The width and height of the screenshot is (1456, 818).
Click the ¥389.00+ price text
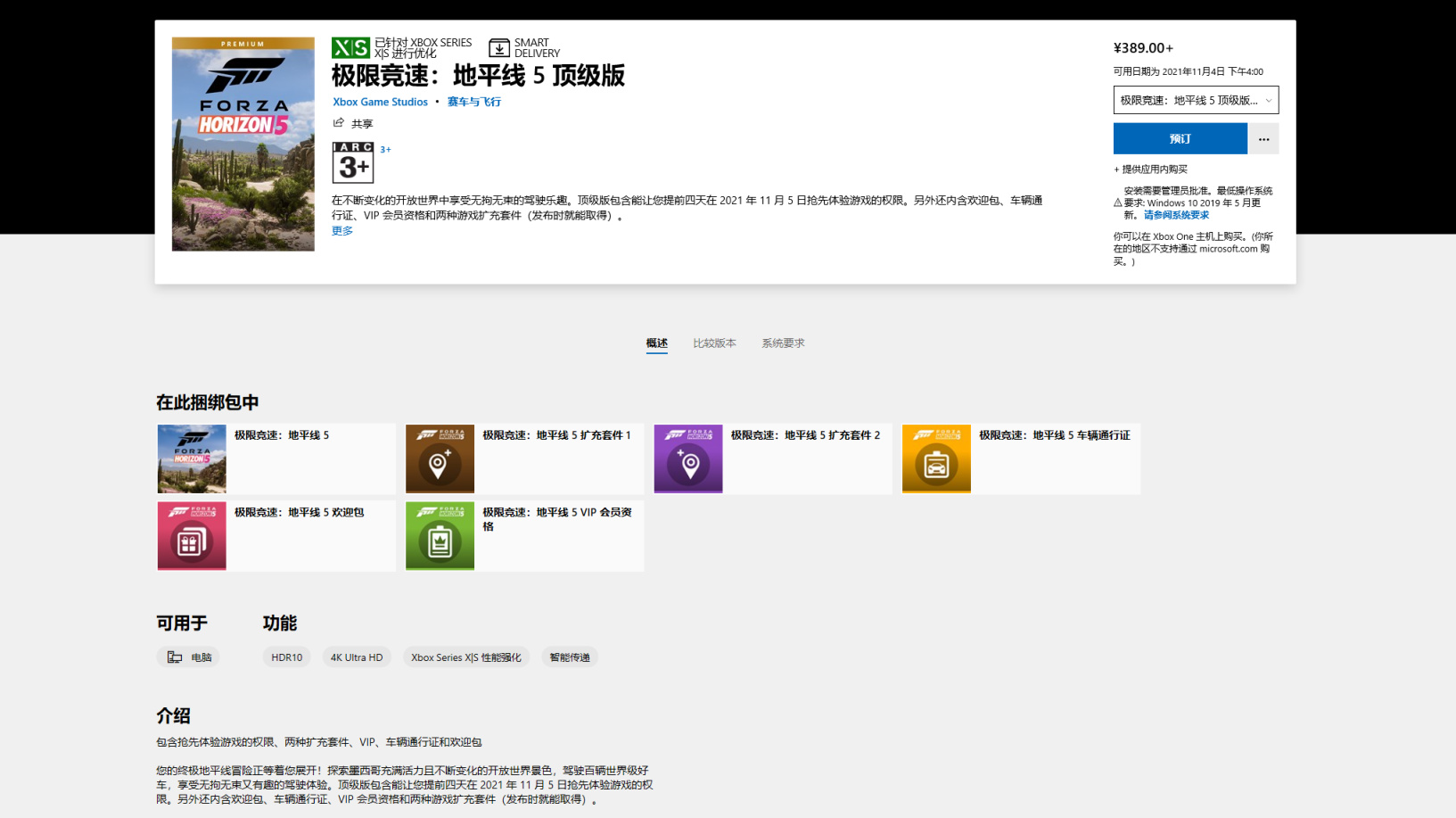coord(1144,48)
